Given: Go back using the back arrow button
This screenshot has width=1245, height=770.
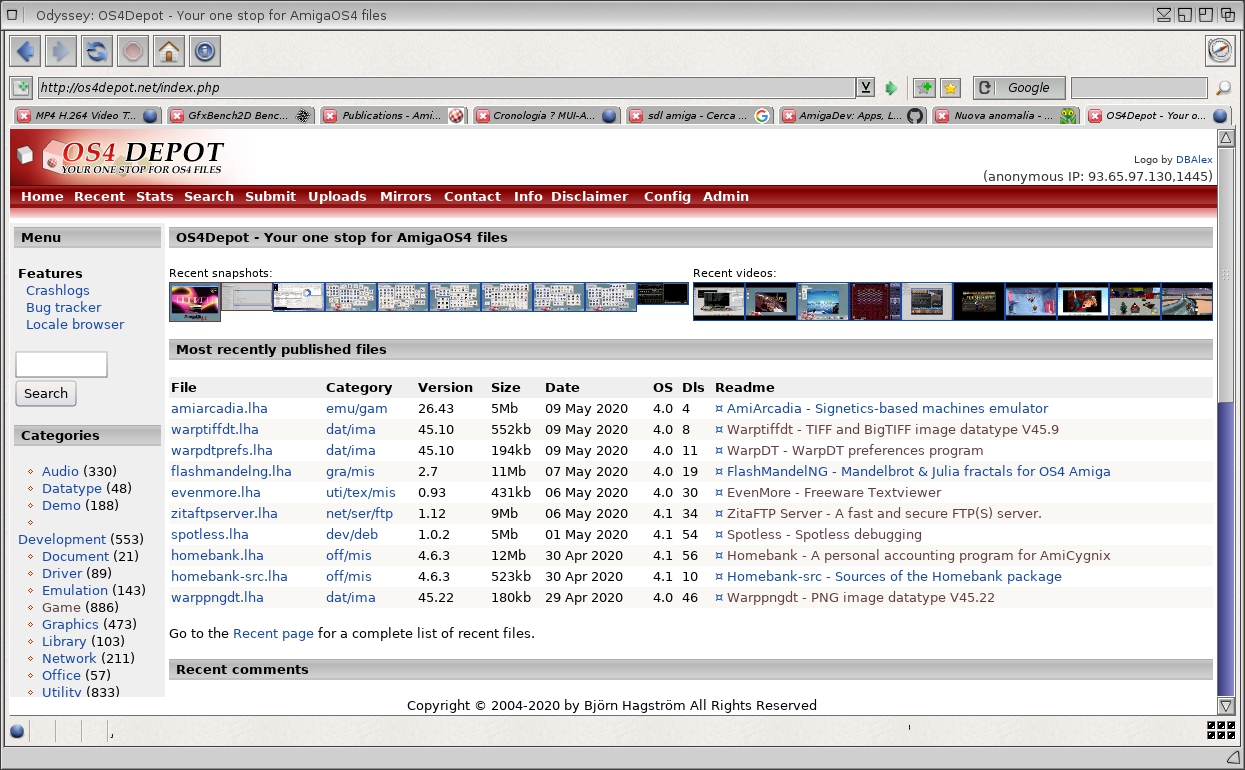Looking at the screenshot, I should tap(26, 51).
